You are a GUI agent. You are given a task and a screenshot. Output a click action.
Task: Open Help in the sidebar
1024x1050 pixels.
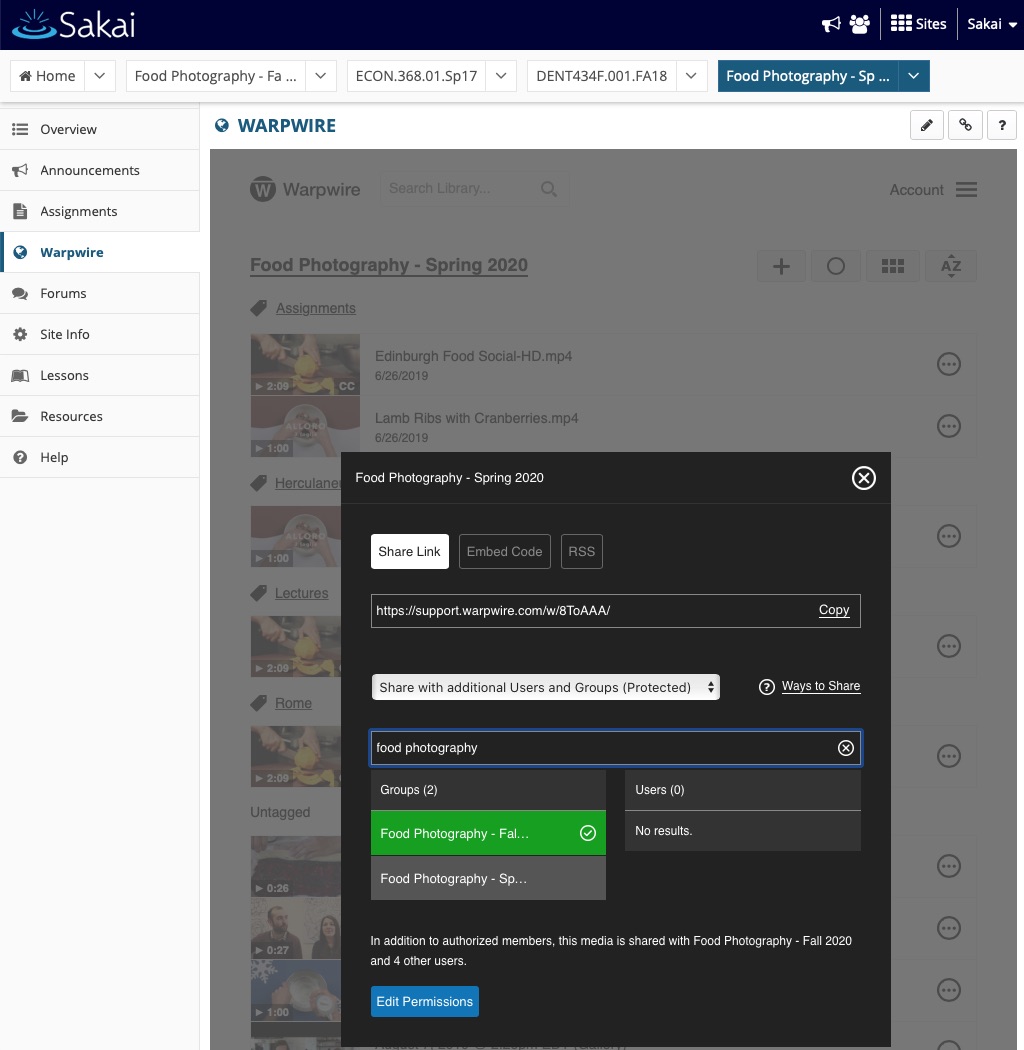100,457
